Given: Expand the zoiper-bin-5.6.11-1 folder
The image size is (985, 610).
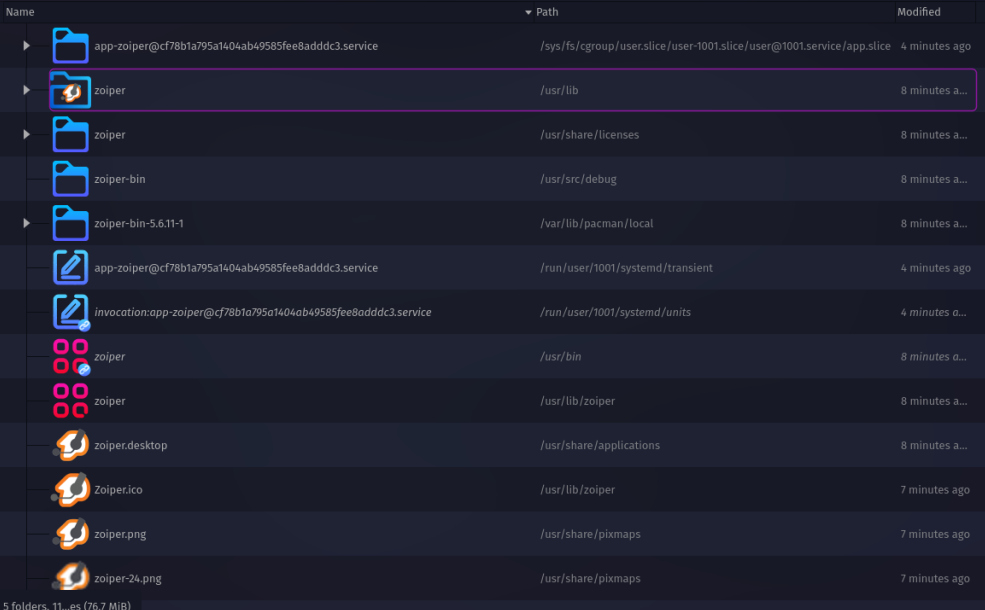Looking at the screenshot, I should point(27,223).
